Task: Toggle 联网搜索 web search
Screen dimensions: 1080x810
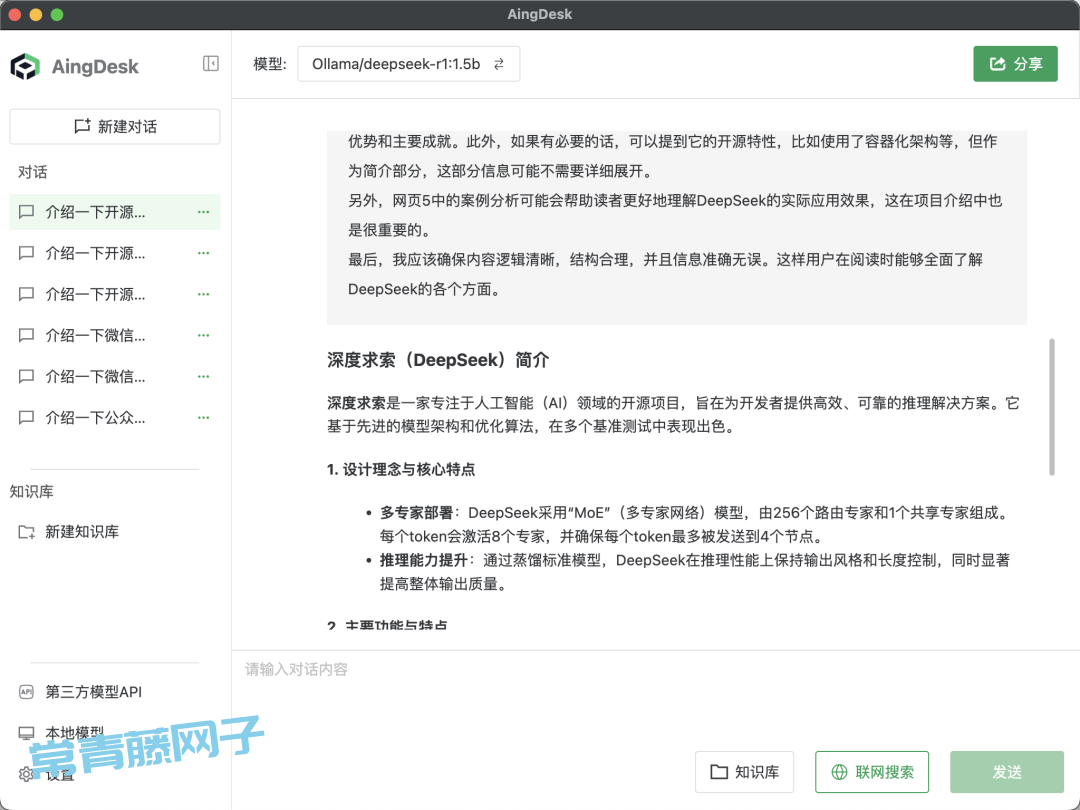Action: point(872,772)
